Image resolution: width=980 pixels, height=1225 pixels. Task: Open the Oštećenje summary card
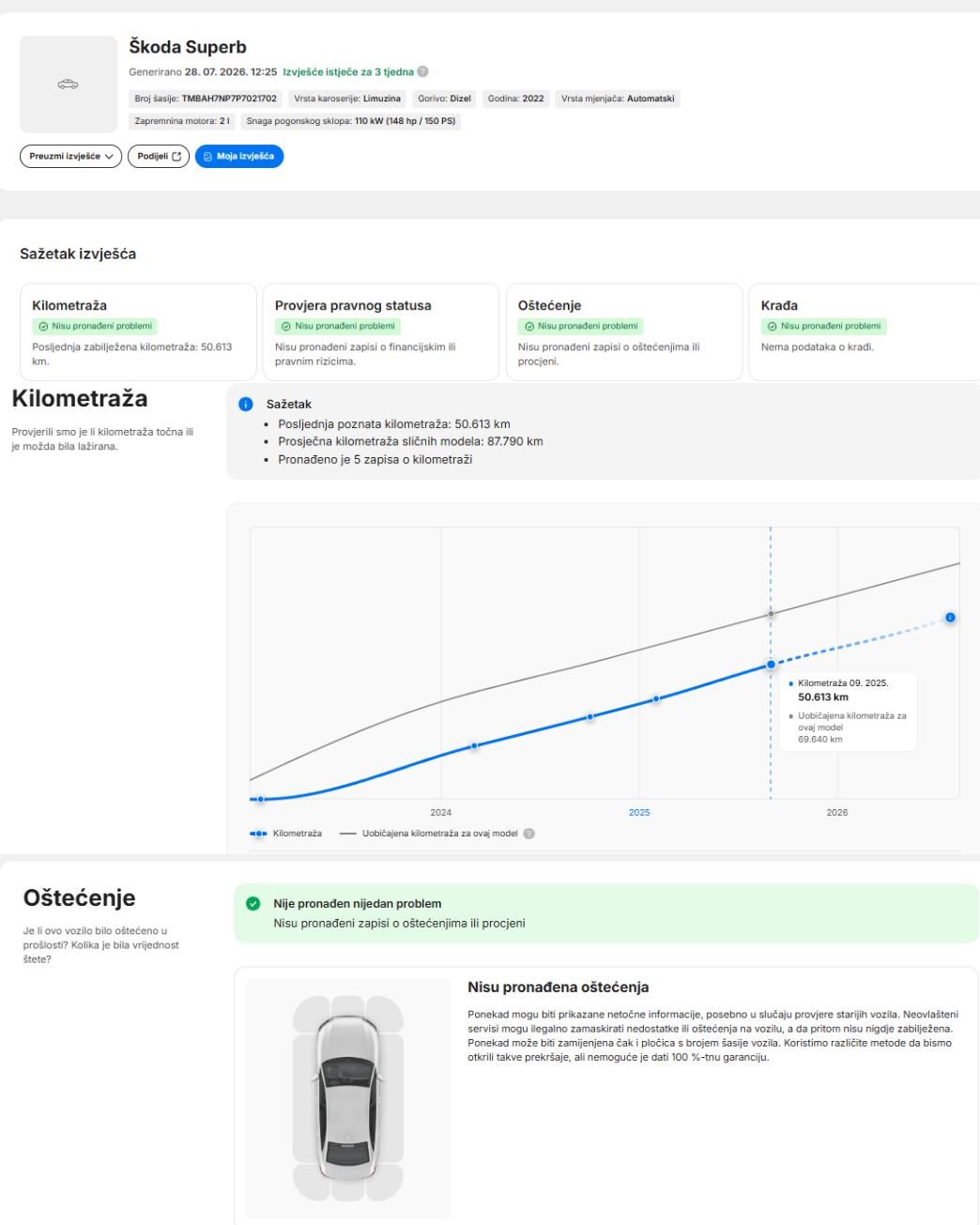[x=623, y=332]
